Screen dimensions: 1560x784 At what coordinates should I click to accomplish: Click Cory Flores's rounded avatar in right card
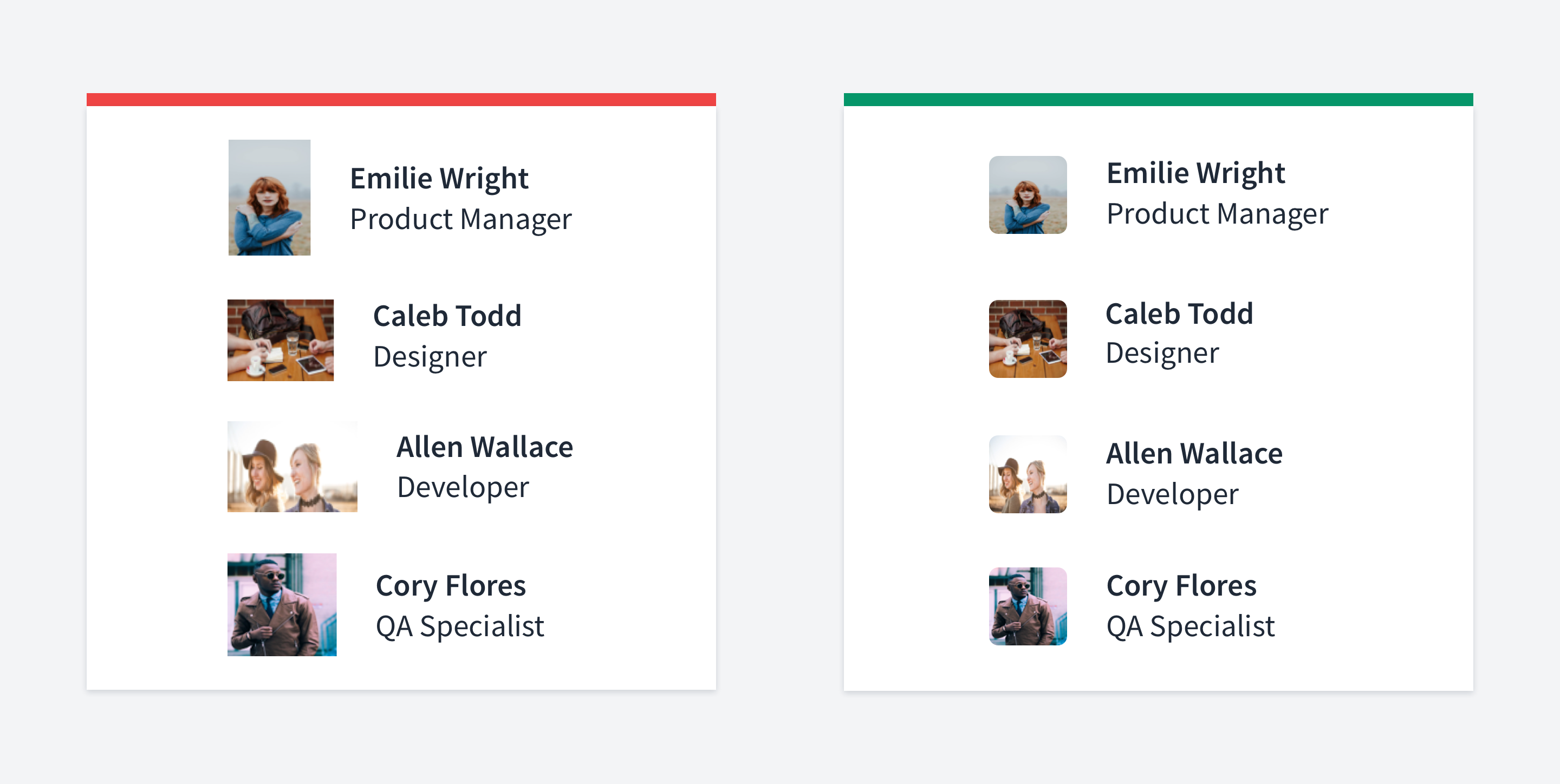(x=1028, y=606)
